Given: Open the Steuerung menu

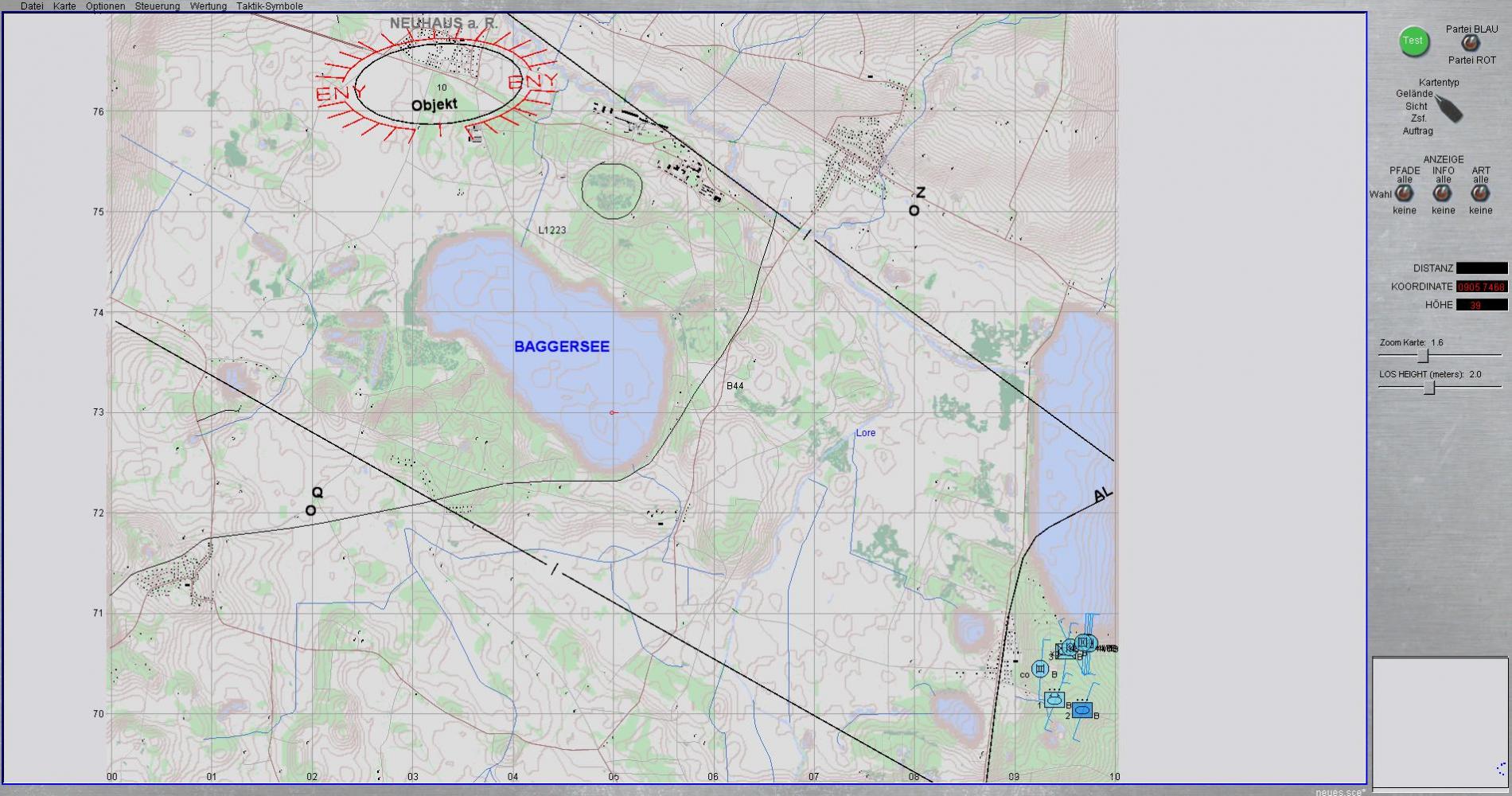Looking at the screenshot, I should (x=157, y=6).
